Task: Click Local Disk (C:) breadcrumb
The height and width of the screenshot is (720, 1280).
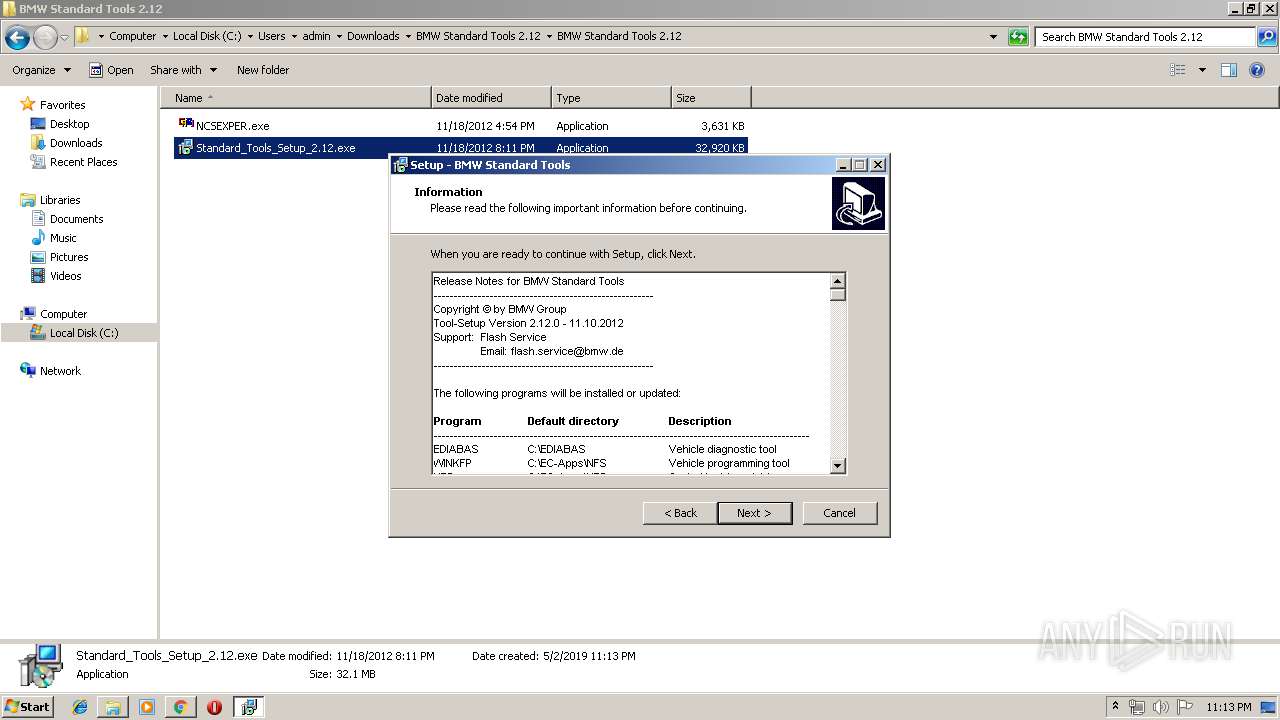Action: click(x=207, y=36)
